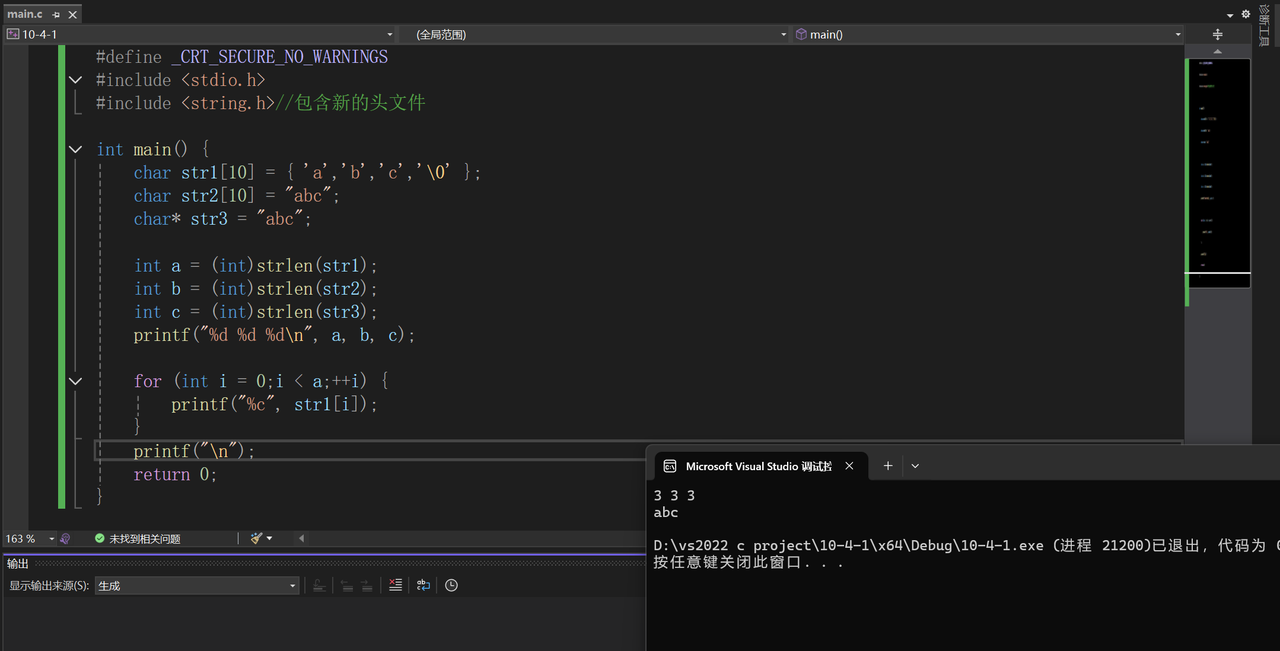Click the int c = (int)strlen(str3) line
Image resolution: width=1280 pixels, height=651 pixels.
click(x=256, y=312)
